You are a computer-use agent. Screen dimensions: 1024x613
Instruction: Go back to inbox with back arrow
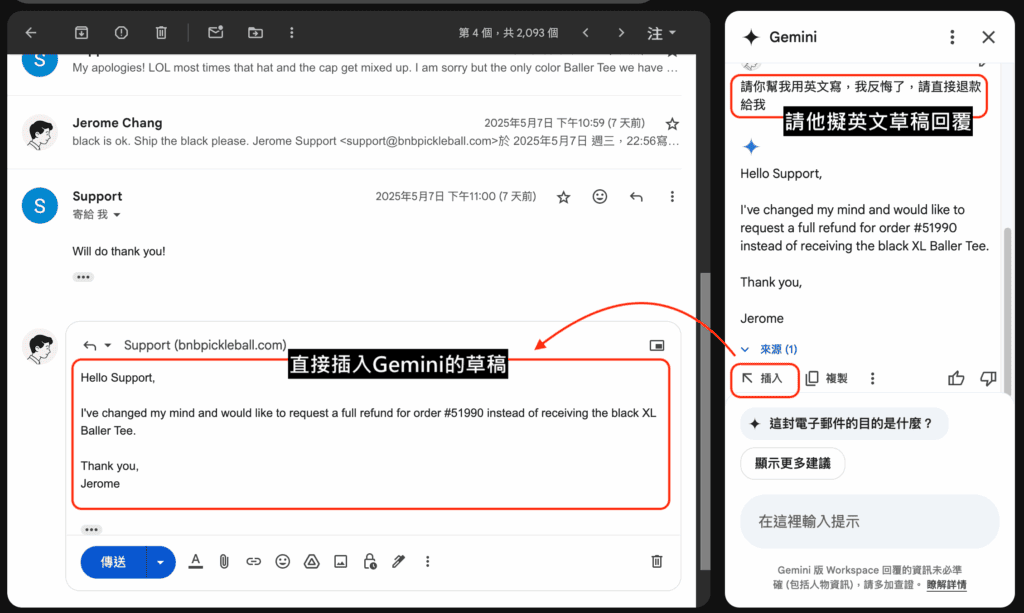(x=31, y=33)
